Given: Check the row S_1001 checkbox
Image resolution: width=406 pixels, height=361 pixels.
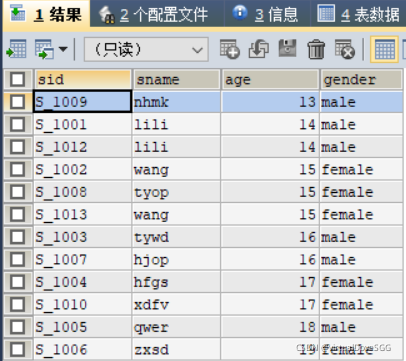Looking at the screenshot, I should (x=17, y=124).
